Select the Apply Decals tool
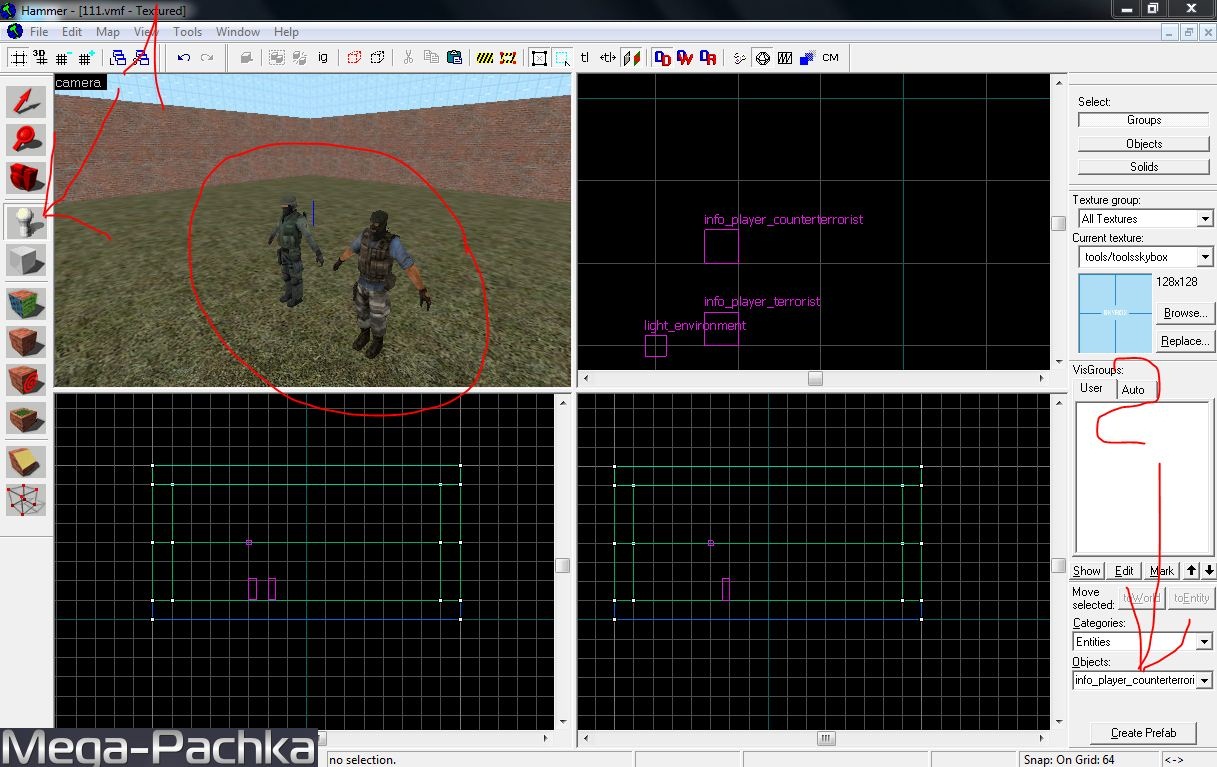 (x=26, y=380)
